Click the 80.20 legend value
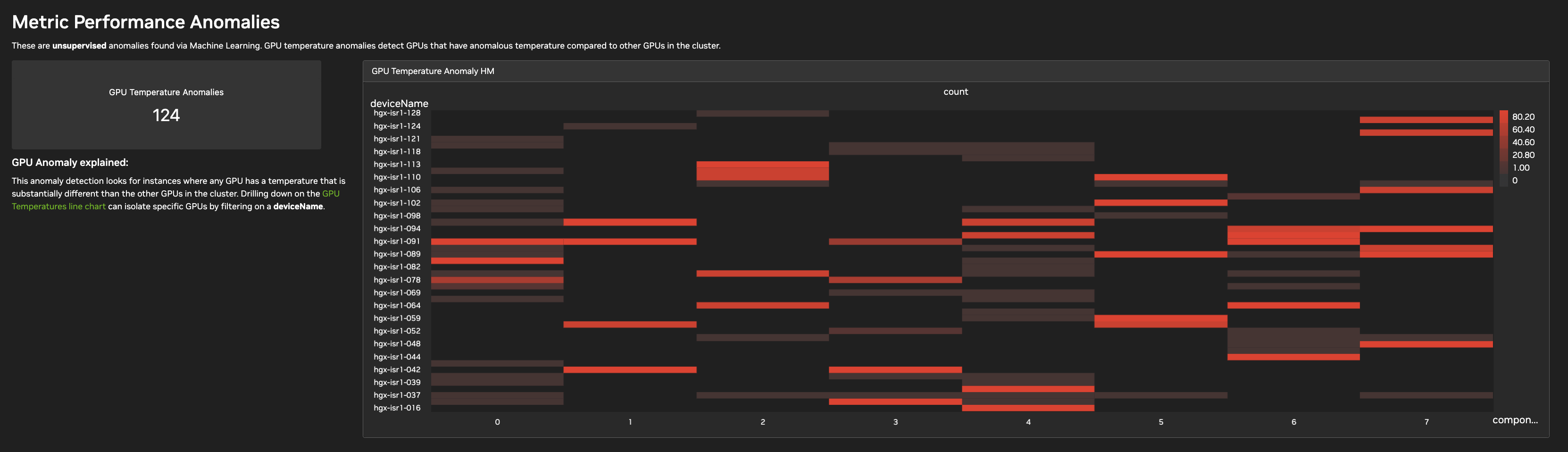The image size is (1568, 452). pos(1523,117)
